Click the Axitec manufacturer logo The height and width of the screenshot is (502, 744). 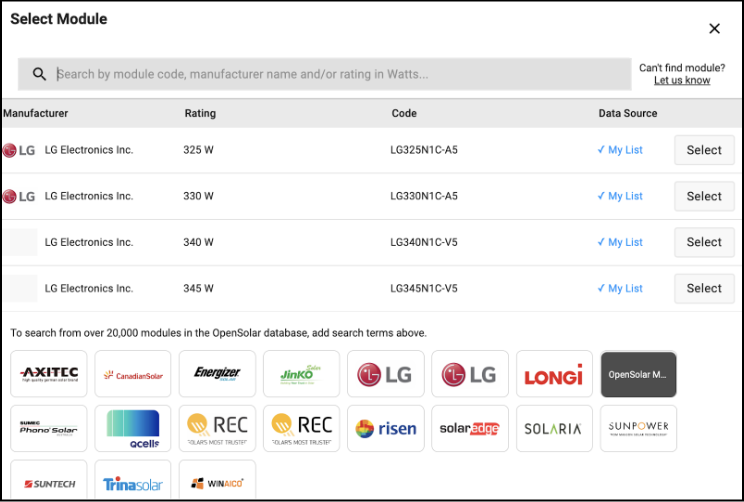(x=49, y=374)
